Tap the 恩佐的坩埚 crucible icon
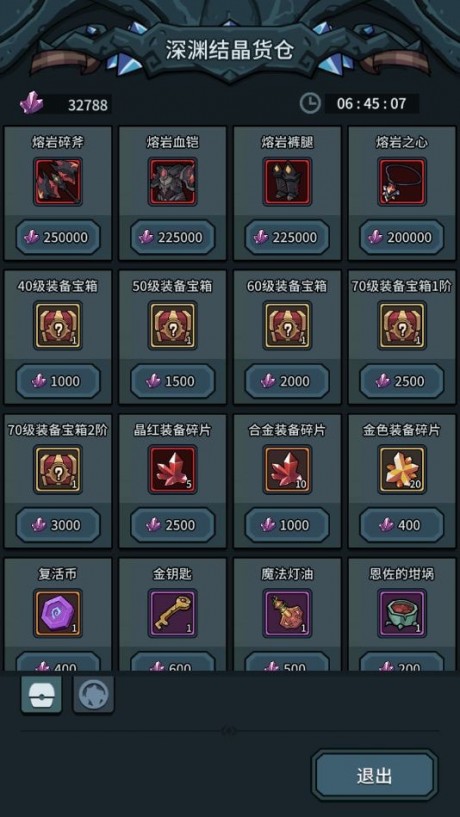Viewport: 460px width, 817px height. tap(402, 613)
